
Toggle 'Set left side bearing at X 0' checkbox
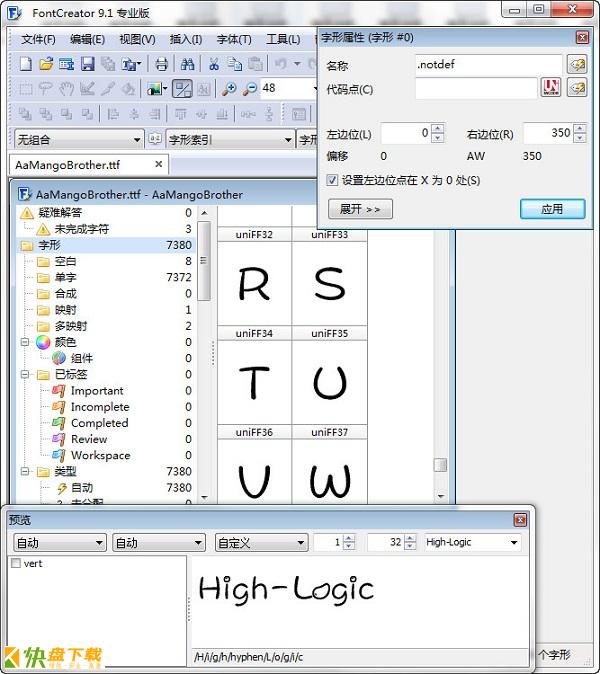click(x=332, y=180)
